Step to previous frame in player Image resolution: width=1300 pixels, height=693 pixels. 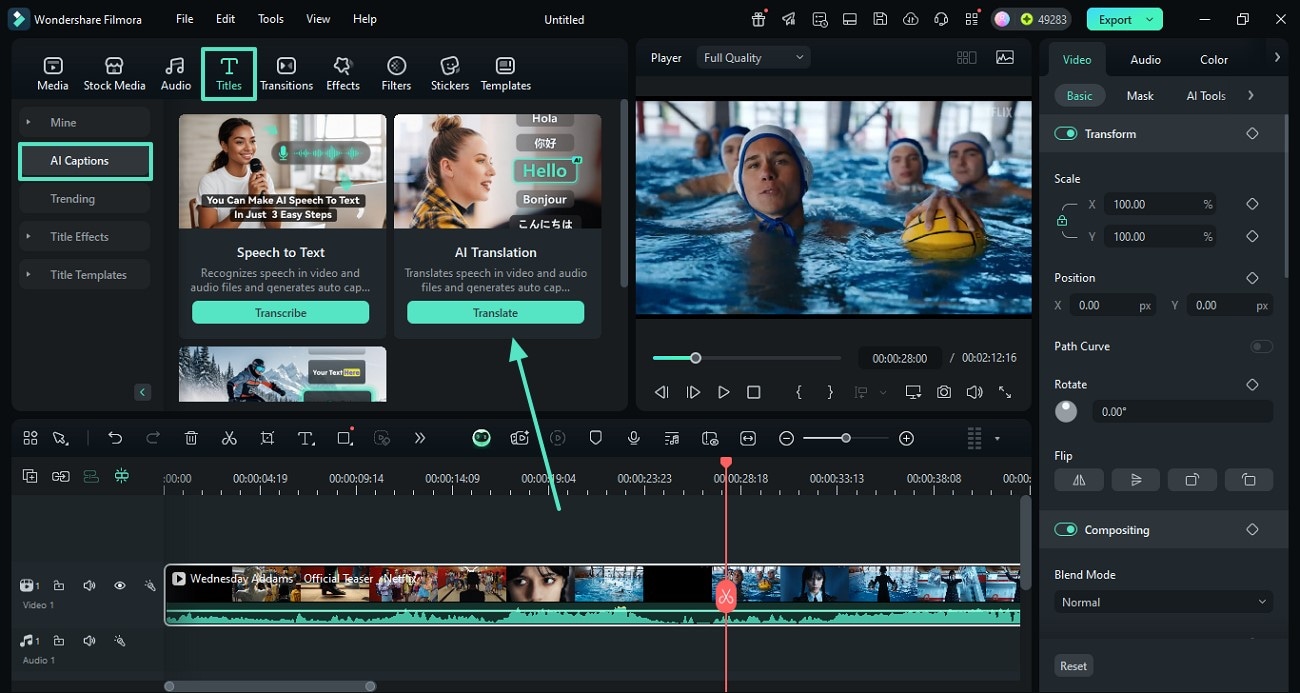coord(661,393)
